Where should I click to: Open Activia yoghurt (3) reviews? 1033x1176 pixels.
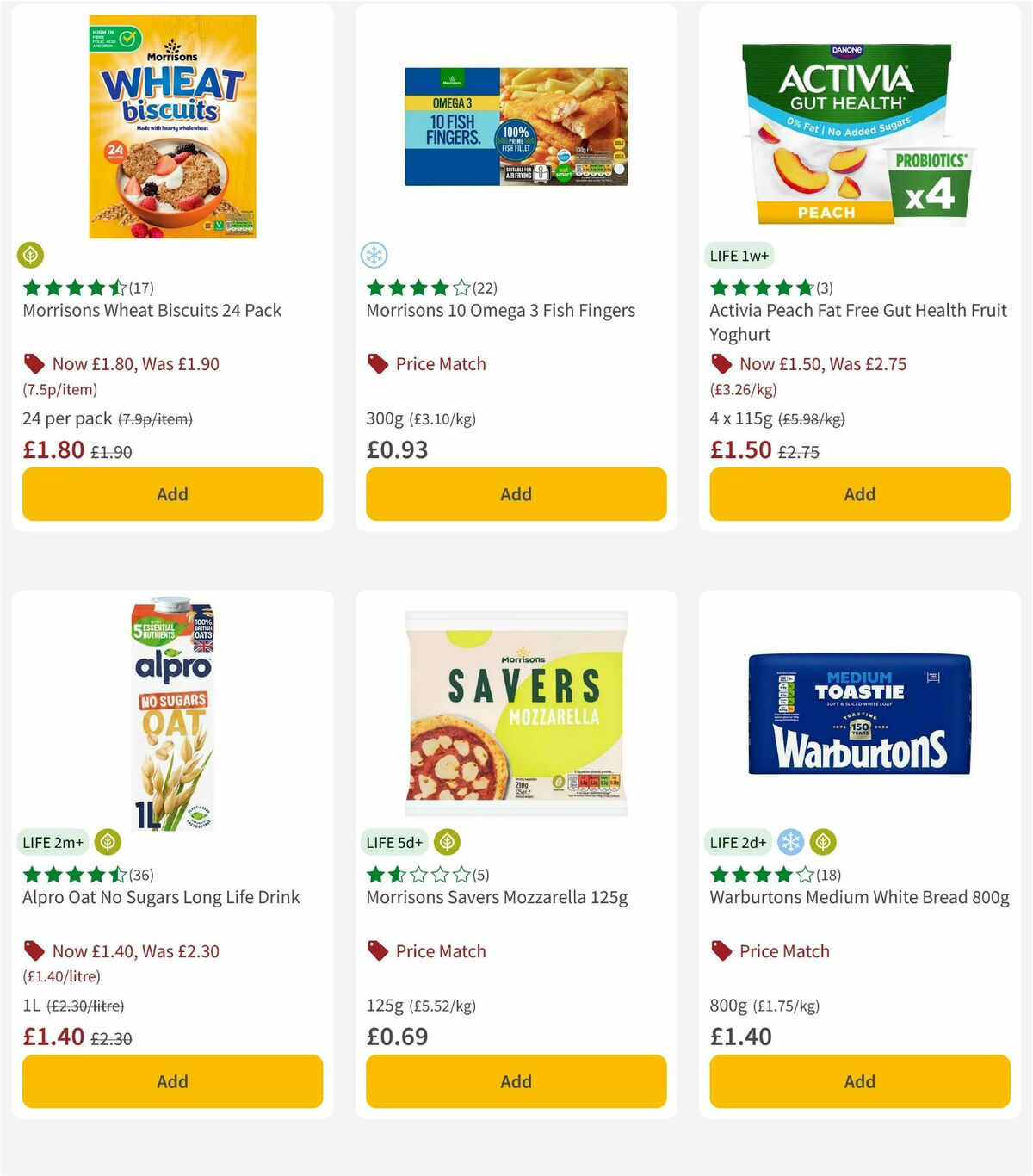tap(825, 288)
